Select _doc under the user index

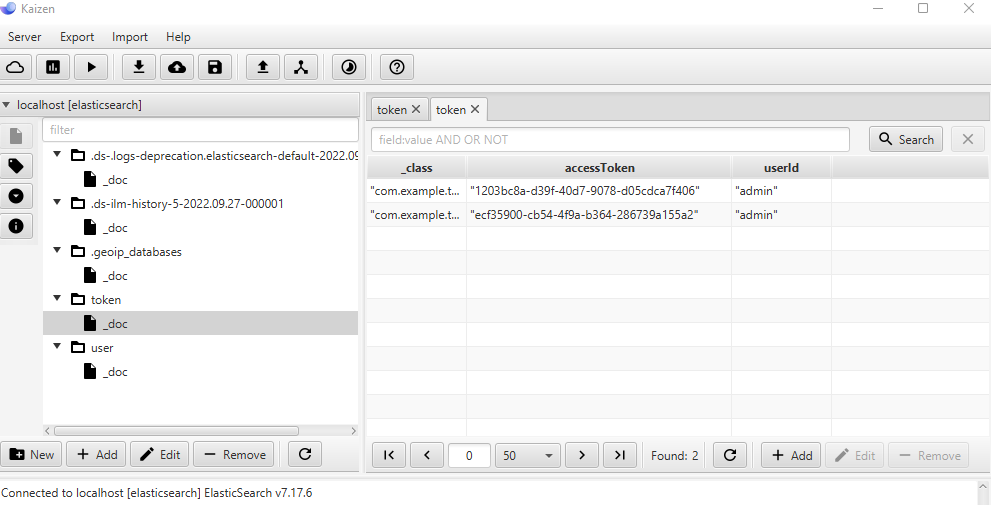click(115, 372)
